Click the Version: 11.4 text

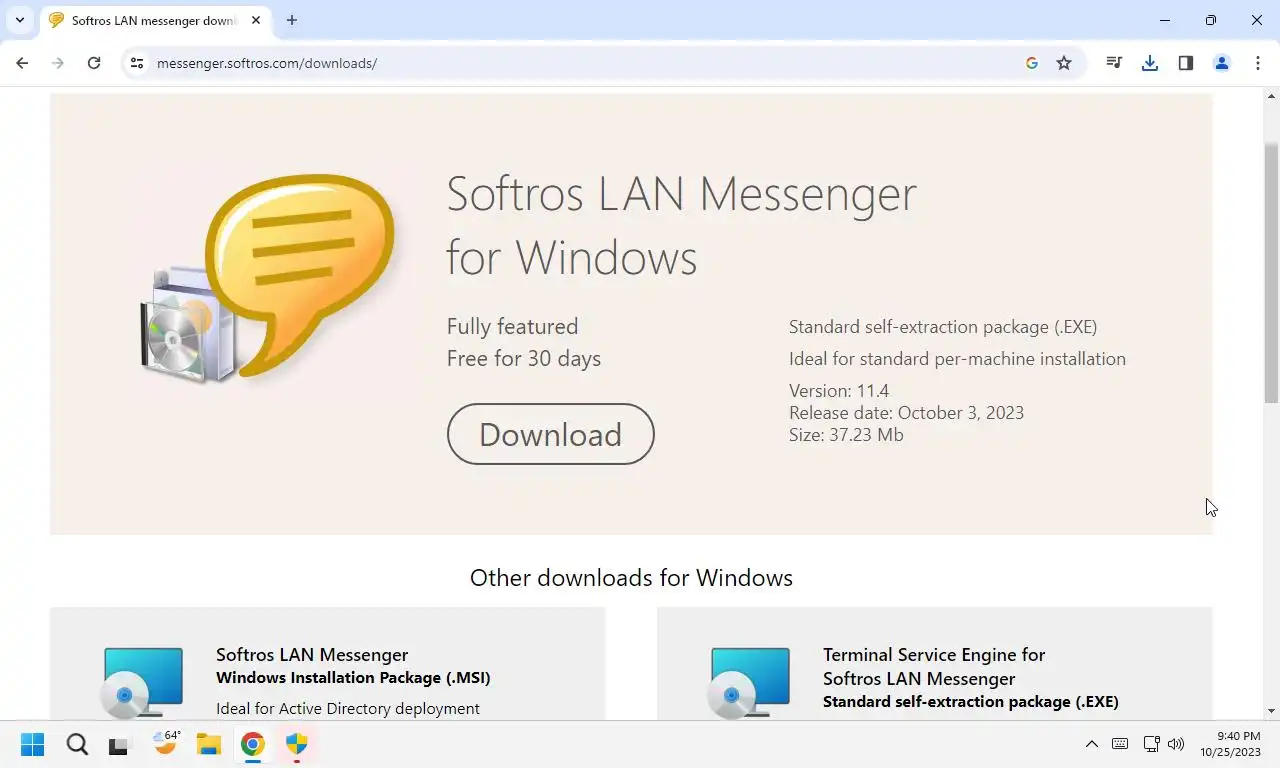839,391
